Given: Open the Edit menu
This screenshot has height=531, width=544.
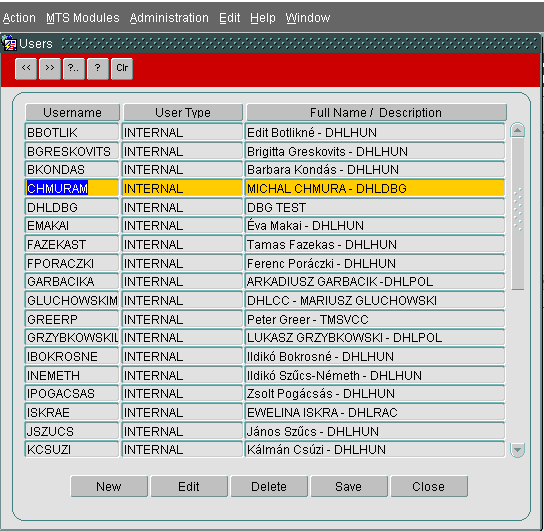Looking at the screenshot, I should 229,18.
